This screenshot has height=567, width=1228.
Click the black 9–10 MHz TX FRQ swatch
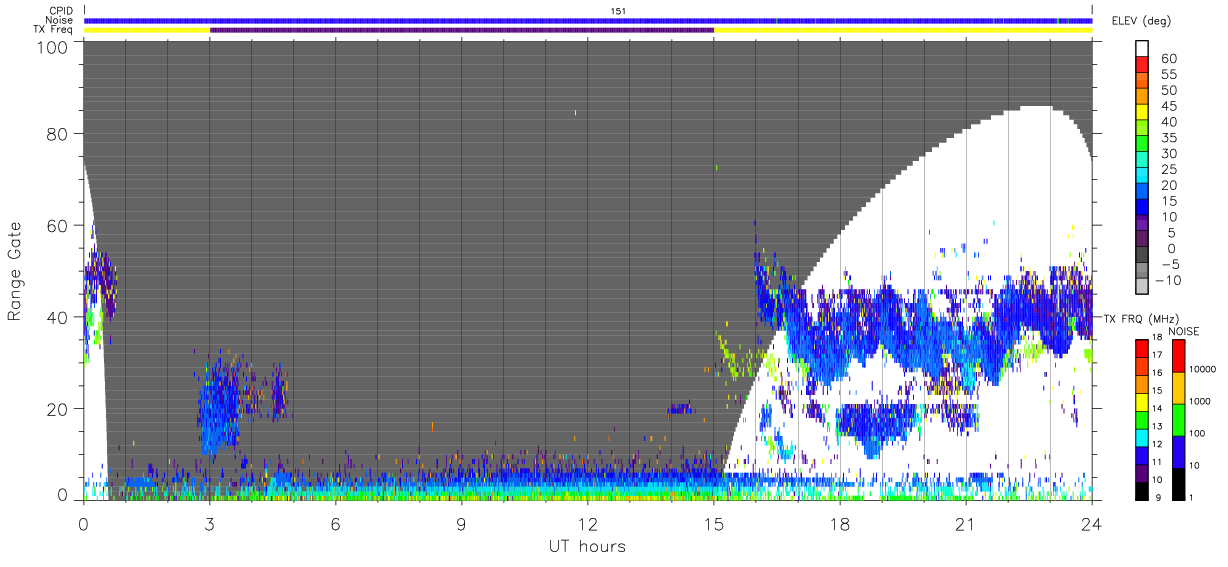click(1142, 490)
